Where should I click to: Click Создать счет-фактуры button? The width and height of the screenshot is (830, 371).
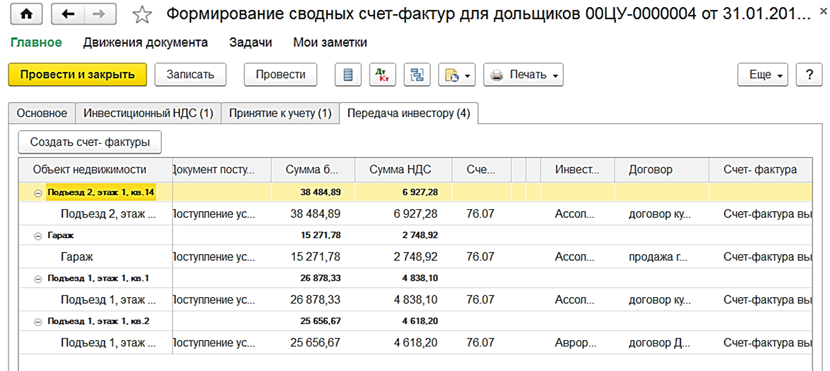(x=89, y=142)
